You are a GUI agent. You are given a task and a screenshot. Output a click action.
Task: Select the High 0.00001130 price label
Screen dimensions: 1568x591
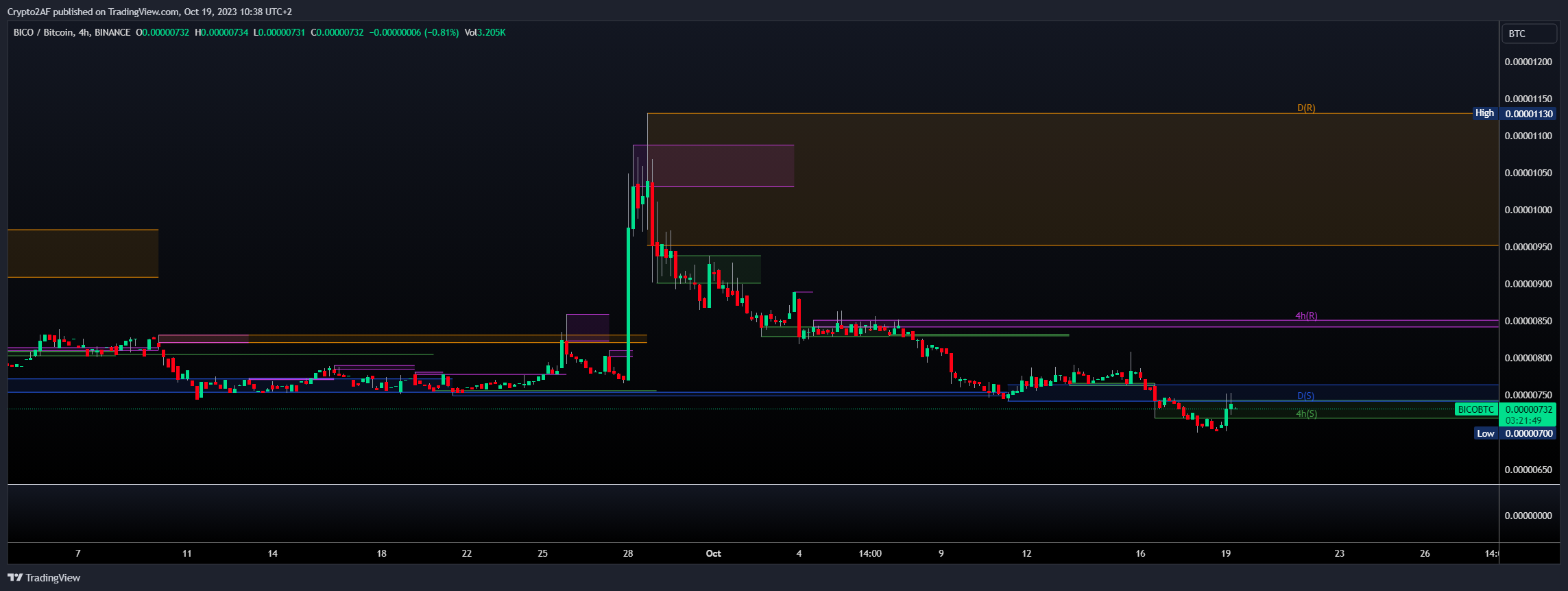point(1515,113)
